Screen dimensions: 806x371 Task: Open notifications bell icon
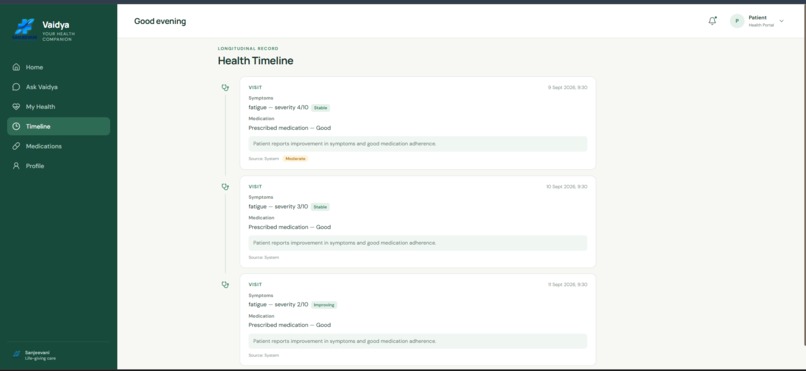pos(712,21)
